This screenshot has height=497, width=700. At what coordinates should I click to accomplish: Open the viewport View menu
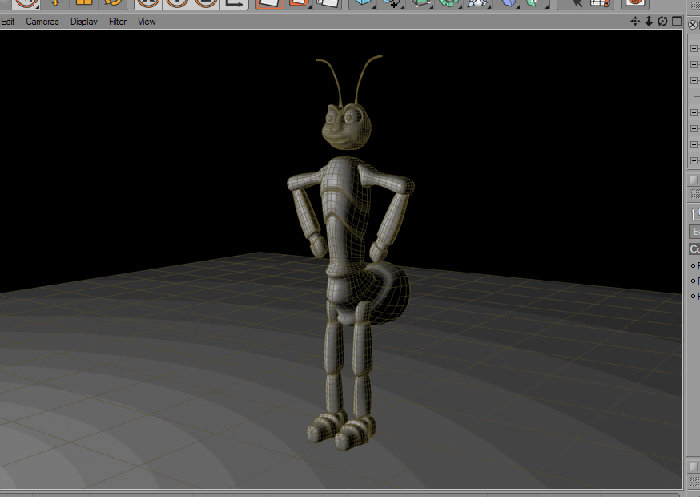click(146, 21)
